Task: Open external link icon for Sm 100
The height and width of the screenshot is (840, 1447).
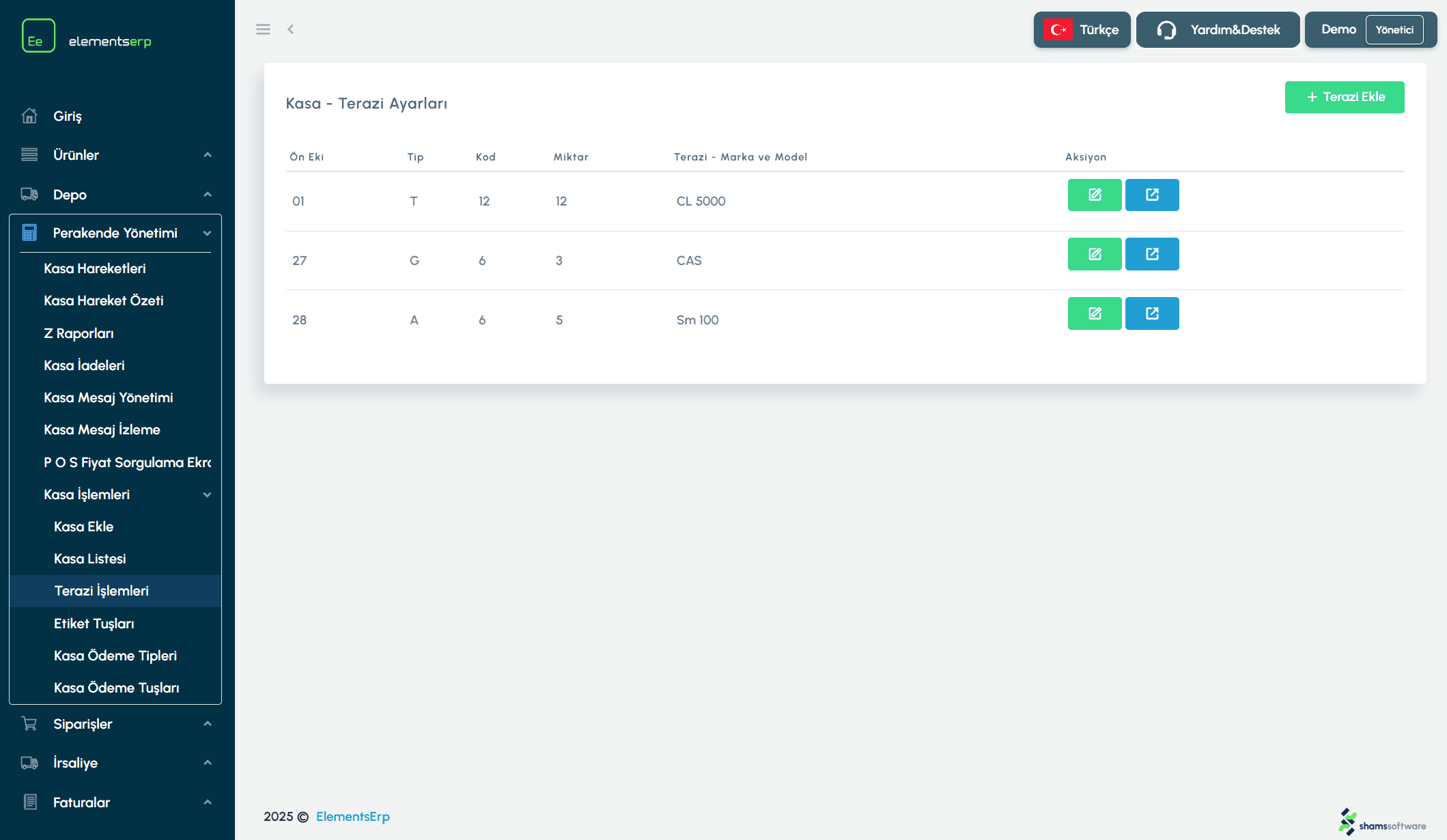Action: [x=1151, y=313]
